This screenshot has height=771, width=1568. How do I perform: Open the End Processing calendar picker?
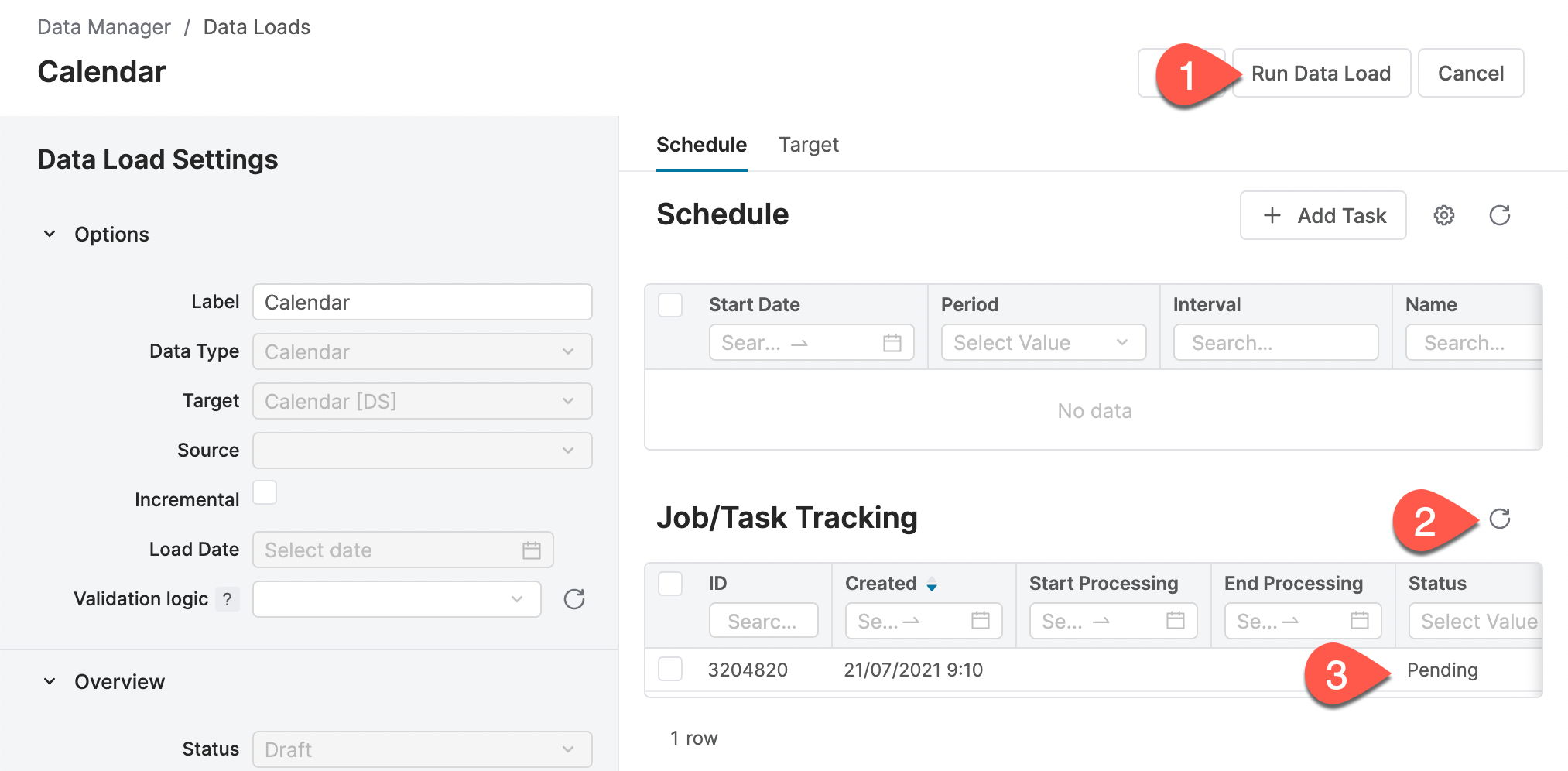pyautogui.click(x=1360, y=620)
